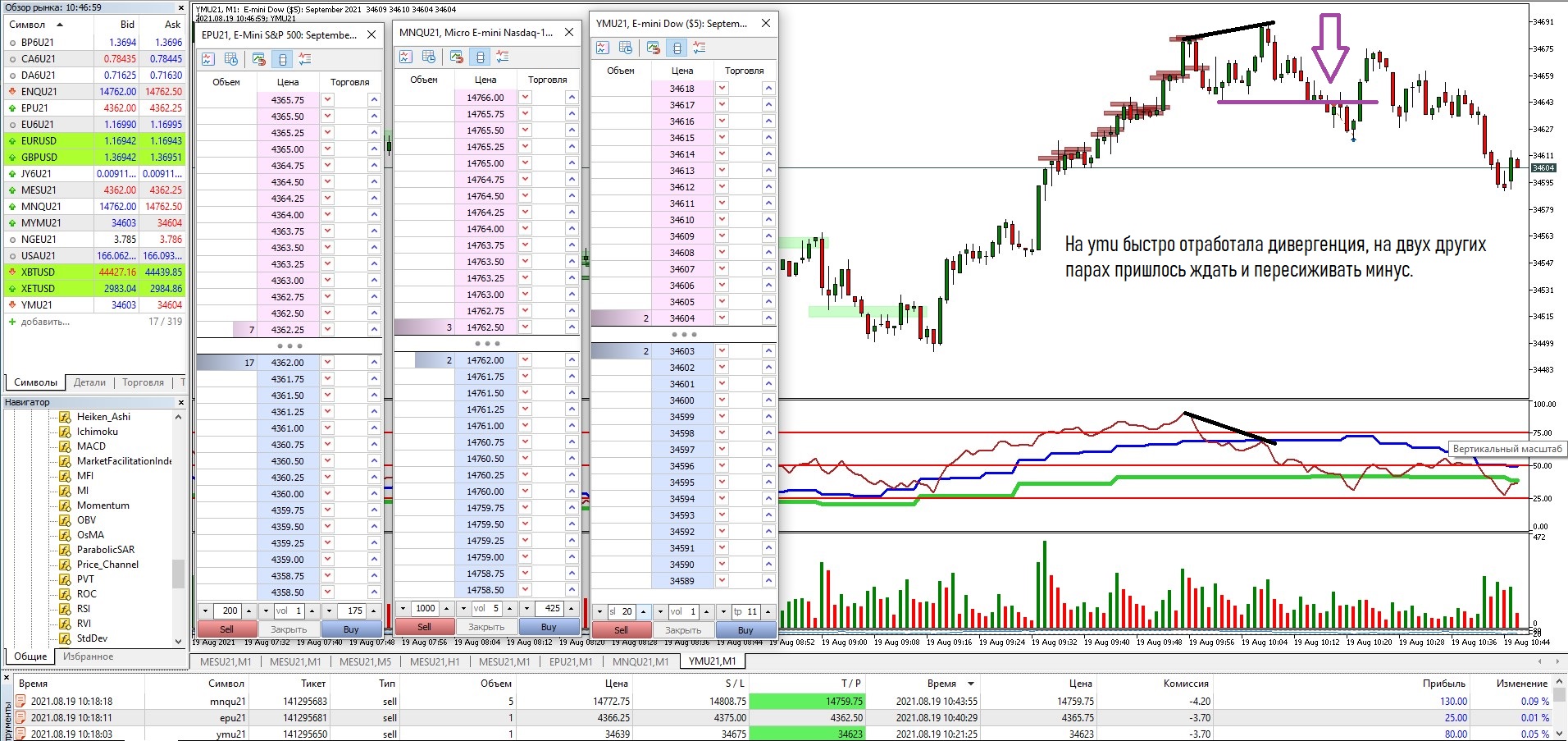Click the EURUSD symbol arrow icon in Market Watch
Image resolution: width=1568 pixels, height=741 pixels.
pos(12,141)
